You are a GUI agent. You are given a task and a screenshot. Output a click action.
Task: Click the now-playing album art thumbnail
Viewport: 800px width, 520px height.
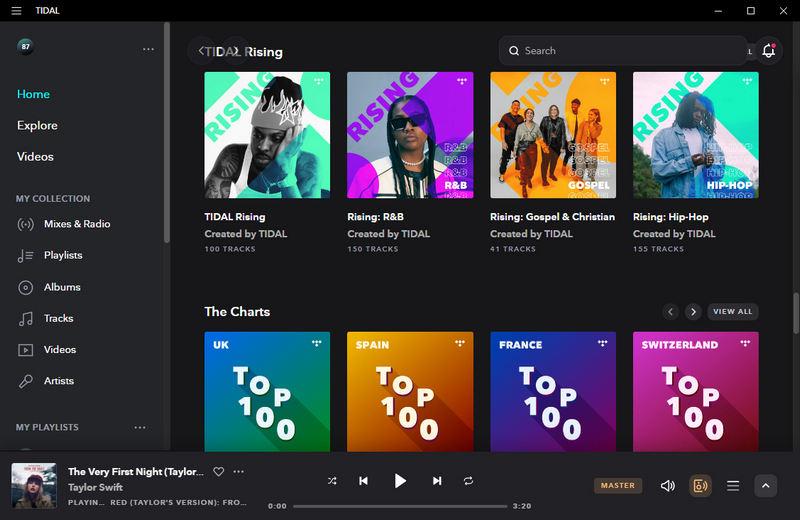(x=34, y=486)
